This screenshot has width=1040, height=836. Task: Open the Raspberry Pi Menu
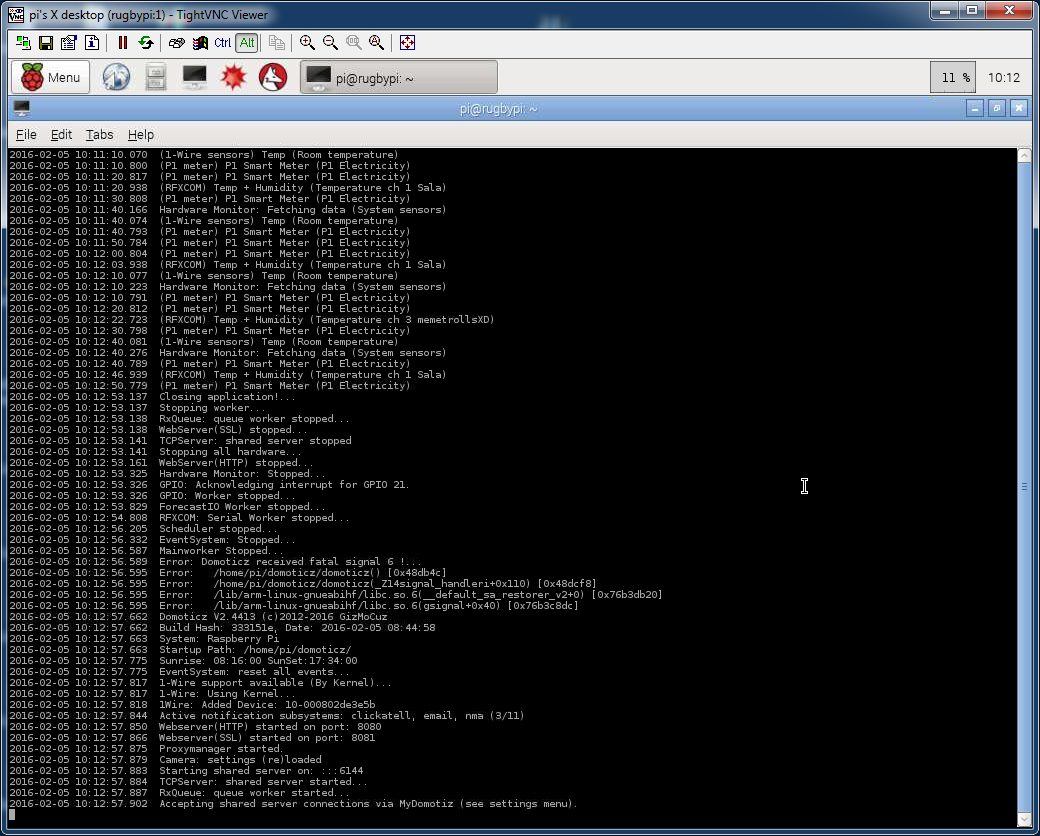click(x=51, y=77)
